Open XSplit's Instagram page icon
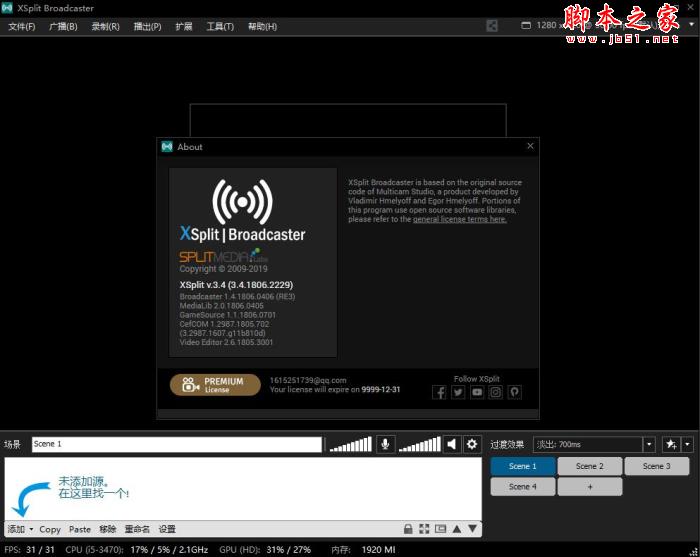The image size is (700, 557). pyautogui.click(x=496, y=392)
